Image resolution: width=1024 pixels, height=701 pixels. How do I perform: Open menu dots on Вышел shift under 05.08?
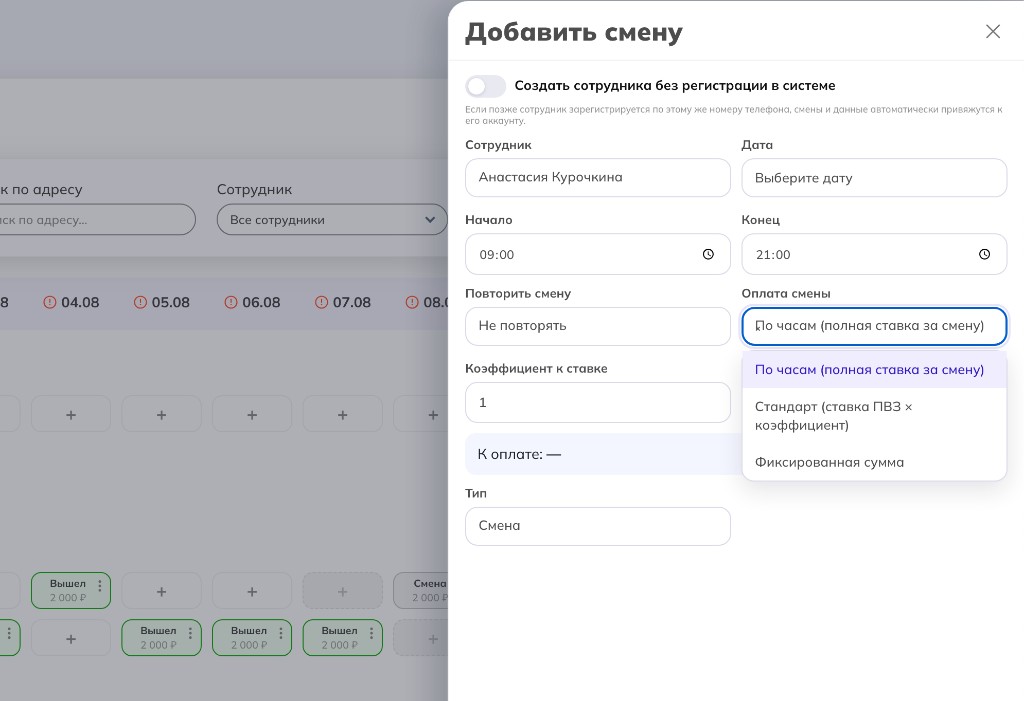pos(191,632)
